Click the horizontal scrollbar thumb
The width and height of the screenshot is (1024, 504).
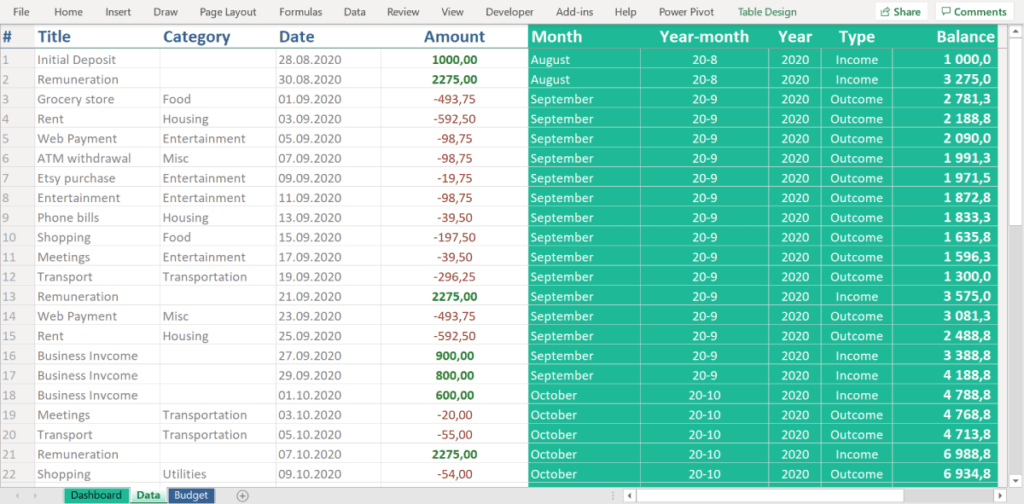(770, 496)
